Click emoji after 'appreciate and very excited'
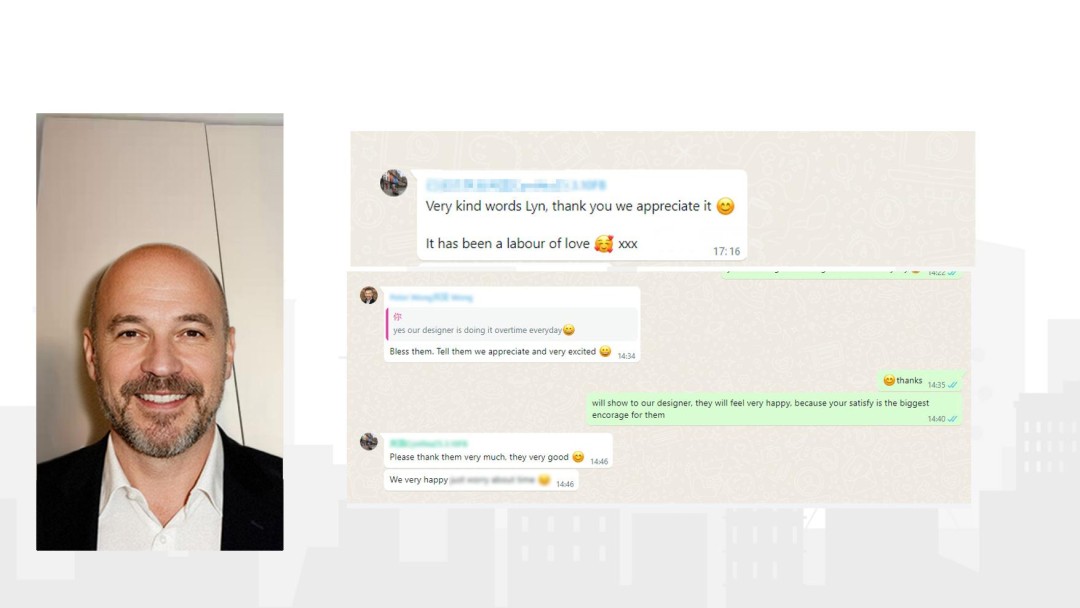The width and height of the screenshot is (1080, 608). click(x=605, y=351)
